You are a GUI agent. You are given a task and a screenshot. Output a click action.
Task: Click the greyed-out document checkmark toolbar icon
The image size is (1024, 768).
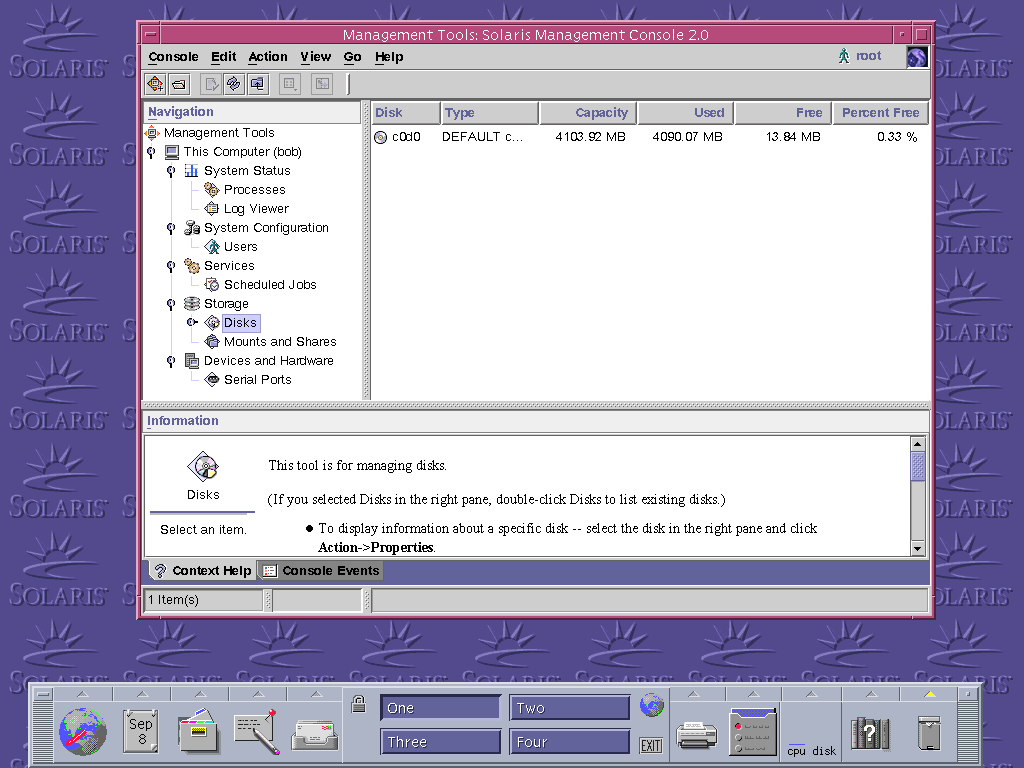[x=210, y=84]
